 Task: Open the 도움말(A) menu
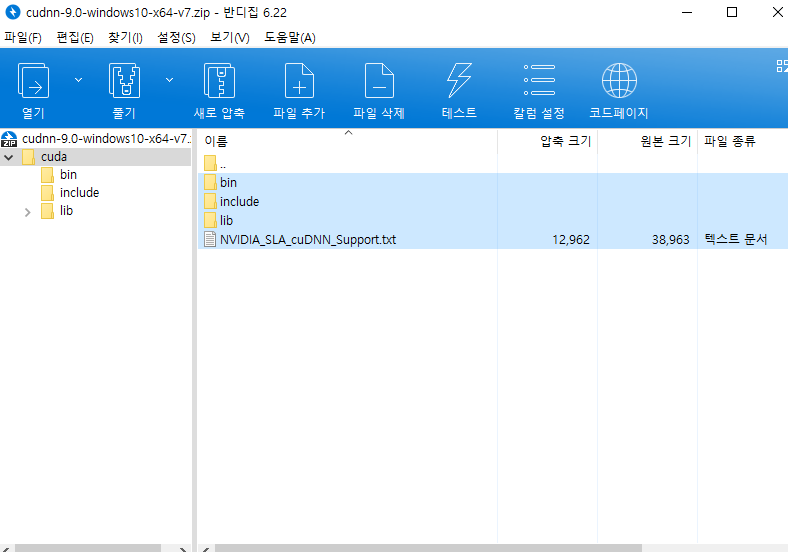[290, 38]
